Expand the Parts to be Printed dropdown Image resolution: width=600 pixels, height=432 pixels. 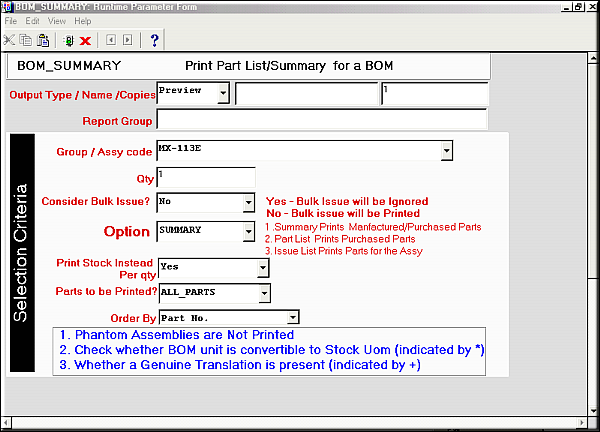coord(264,293)
